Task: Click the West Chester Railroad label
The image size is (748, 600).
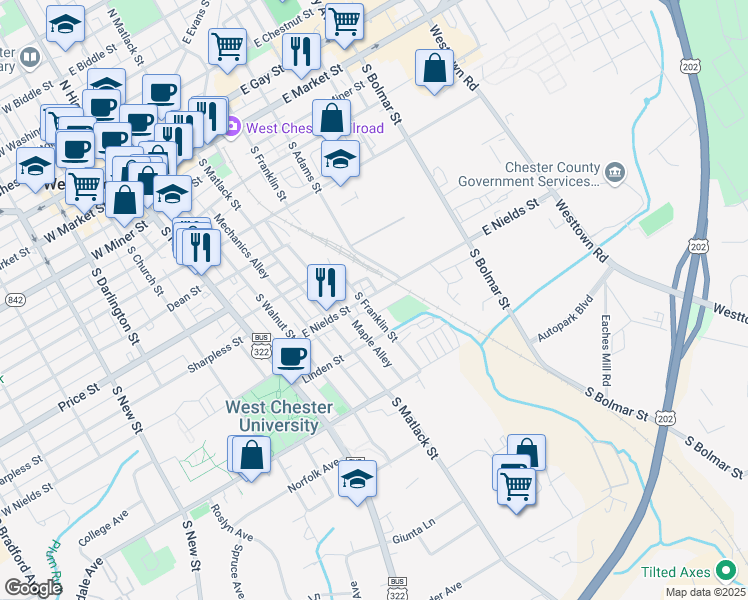Action: [x=315, y=128]
